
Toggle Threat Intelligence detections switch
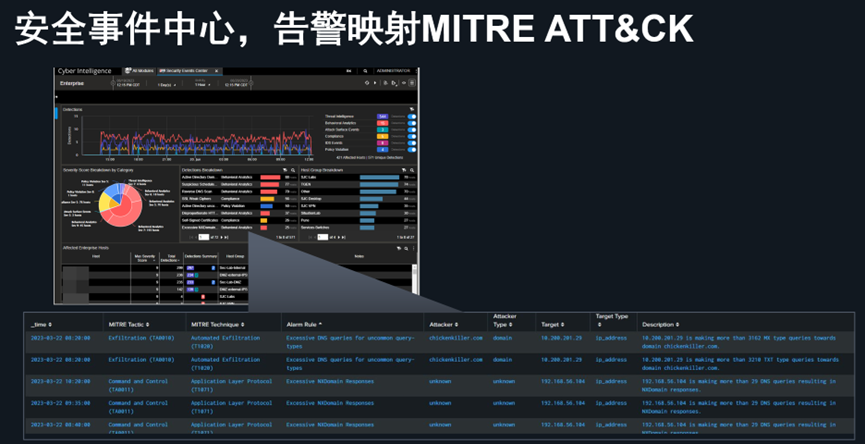point(411,117)
